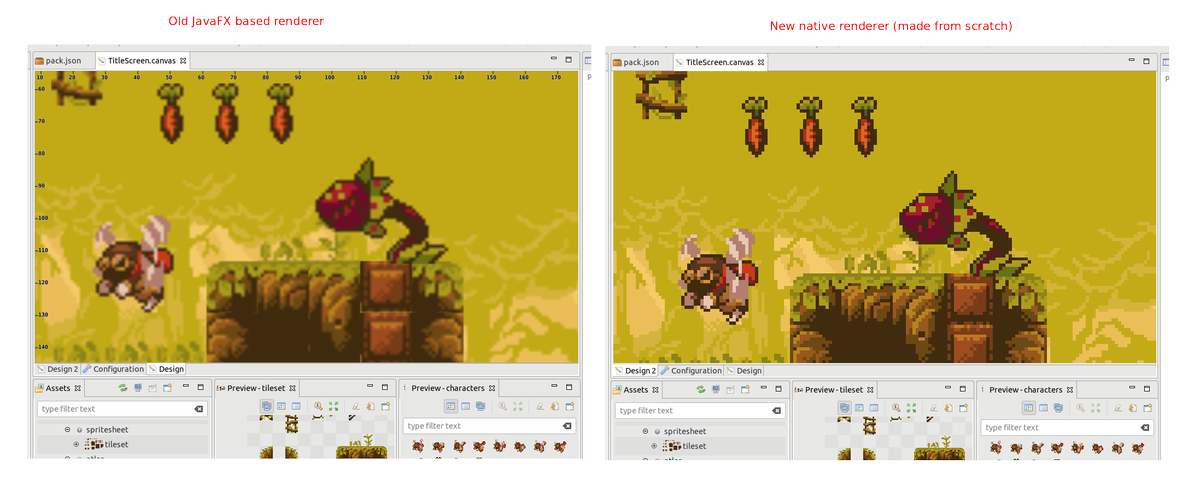Click the magnifier zoom icon in left Preview - tileset
The height and width of the screenshot is (491, 1200).
318,406
